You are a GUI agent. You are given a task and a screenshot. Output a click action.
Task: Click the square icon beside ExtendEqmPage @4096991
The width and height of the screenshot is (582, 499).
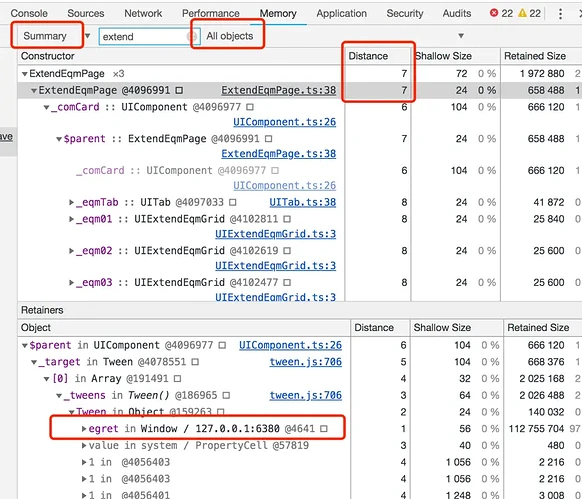pos(179,90)
